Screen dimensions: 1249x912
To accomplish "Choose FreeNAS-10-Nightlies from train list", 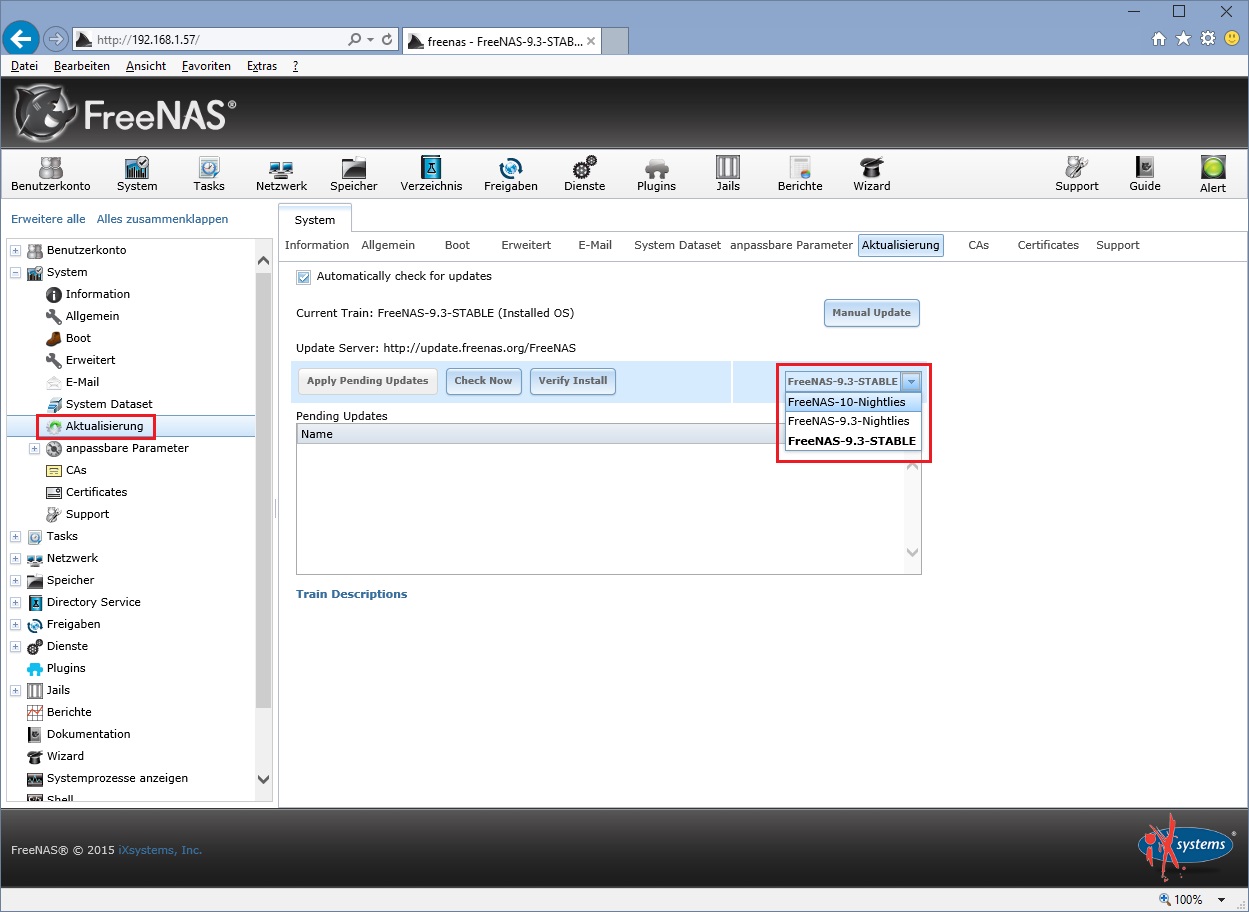I will point(853,402).
